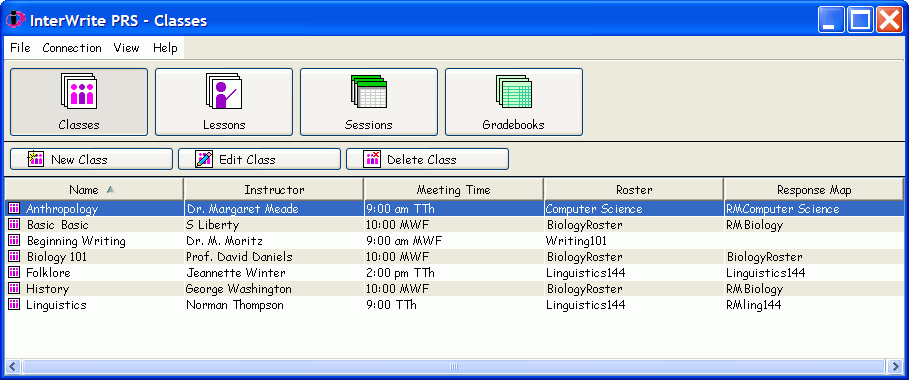Select the Folklore class name
The image size is (909, 380).
[x=48, y=273]
